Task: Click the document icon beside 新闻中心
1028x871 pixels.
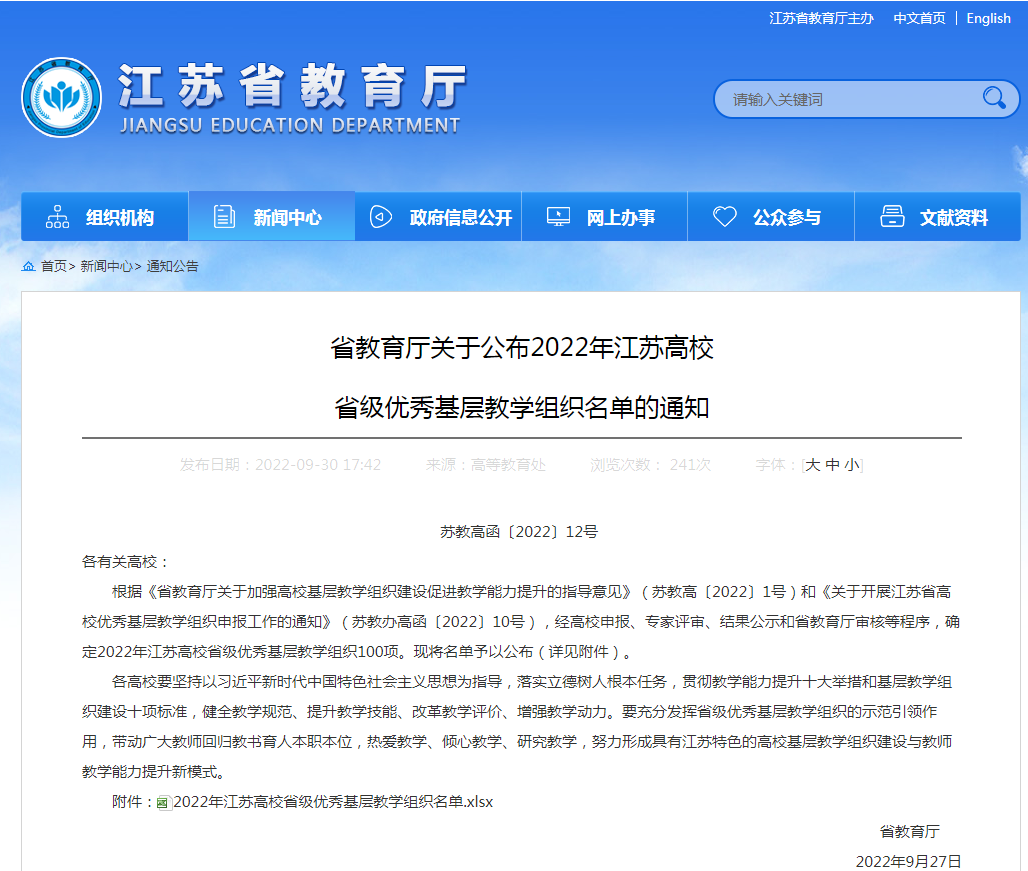Action: [225, 217]
